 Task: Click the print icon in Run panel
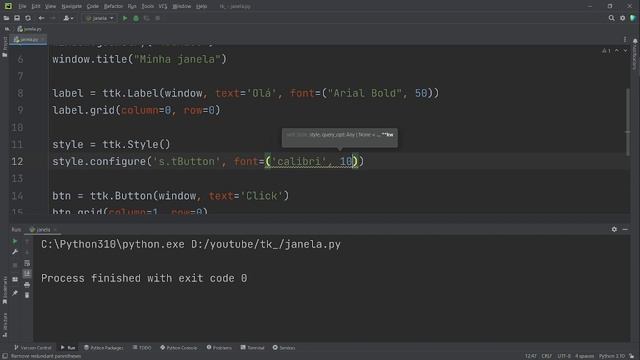27,284
